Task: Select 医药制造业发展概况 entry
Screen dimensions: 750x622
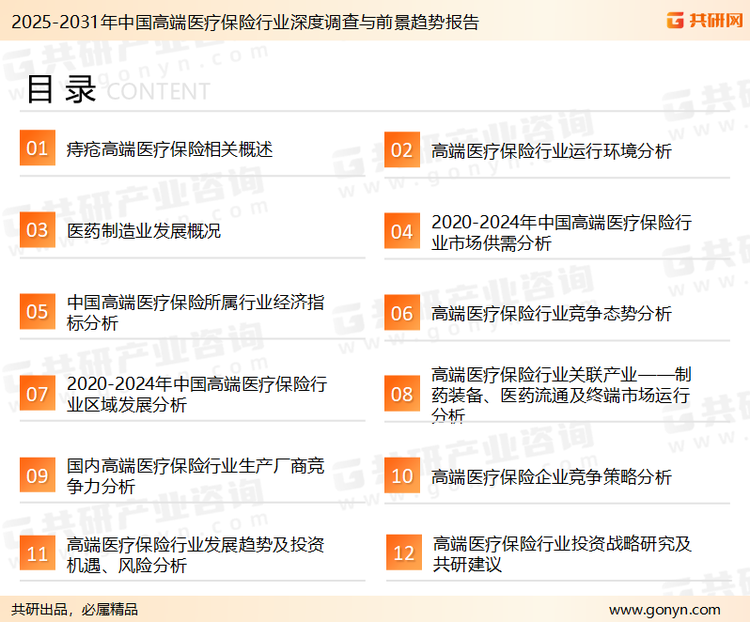Action: tap(144, 231)
